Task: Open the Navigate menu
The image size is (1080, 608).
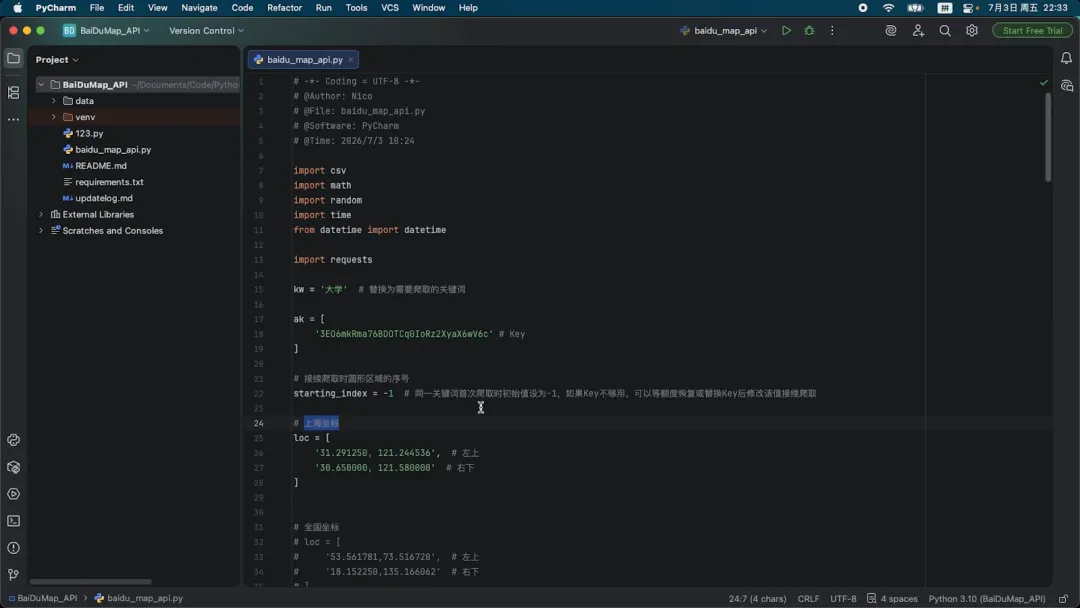Action: pyautogui.click(x=199, y=8)
